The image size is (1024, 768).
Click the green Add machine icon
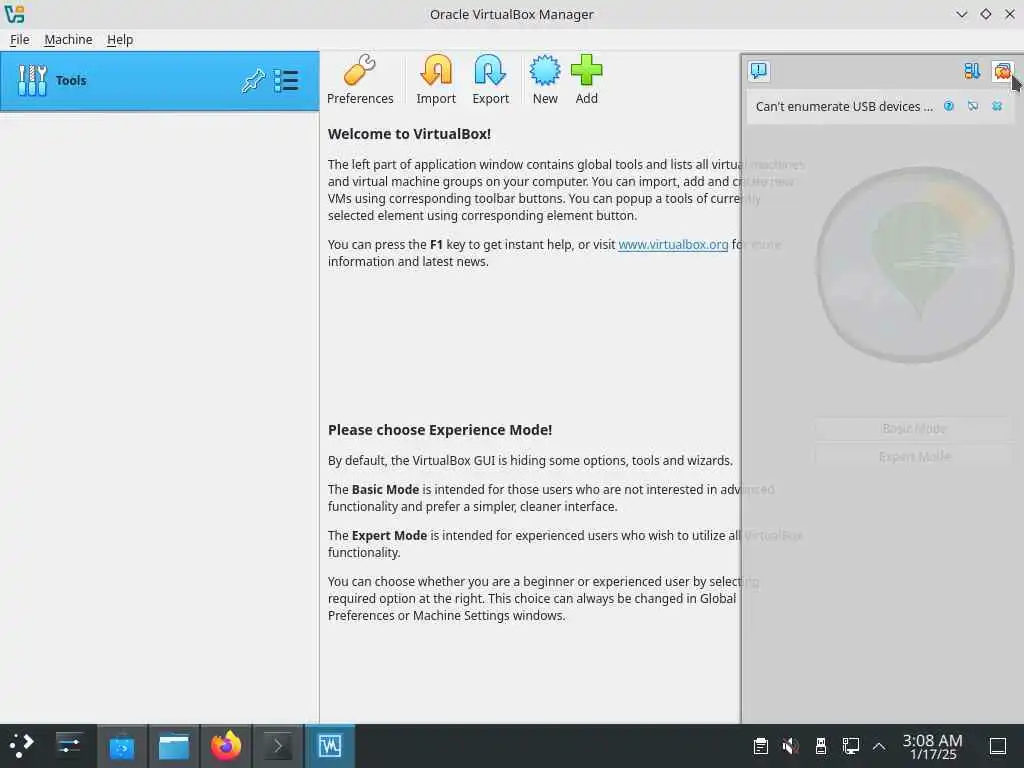(586, 80)
